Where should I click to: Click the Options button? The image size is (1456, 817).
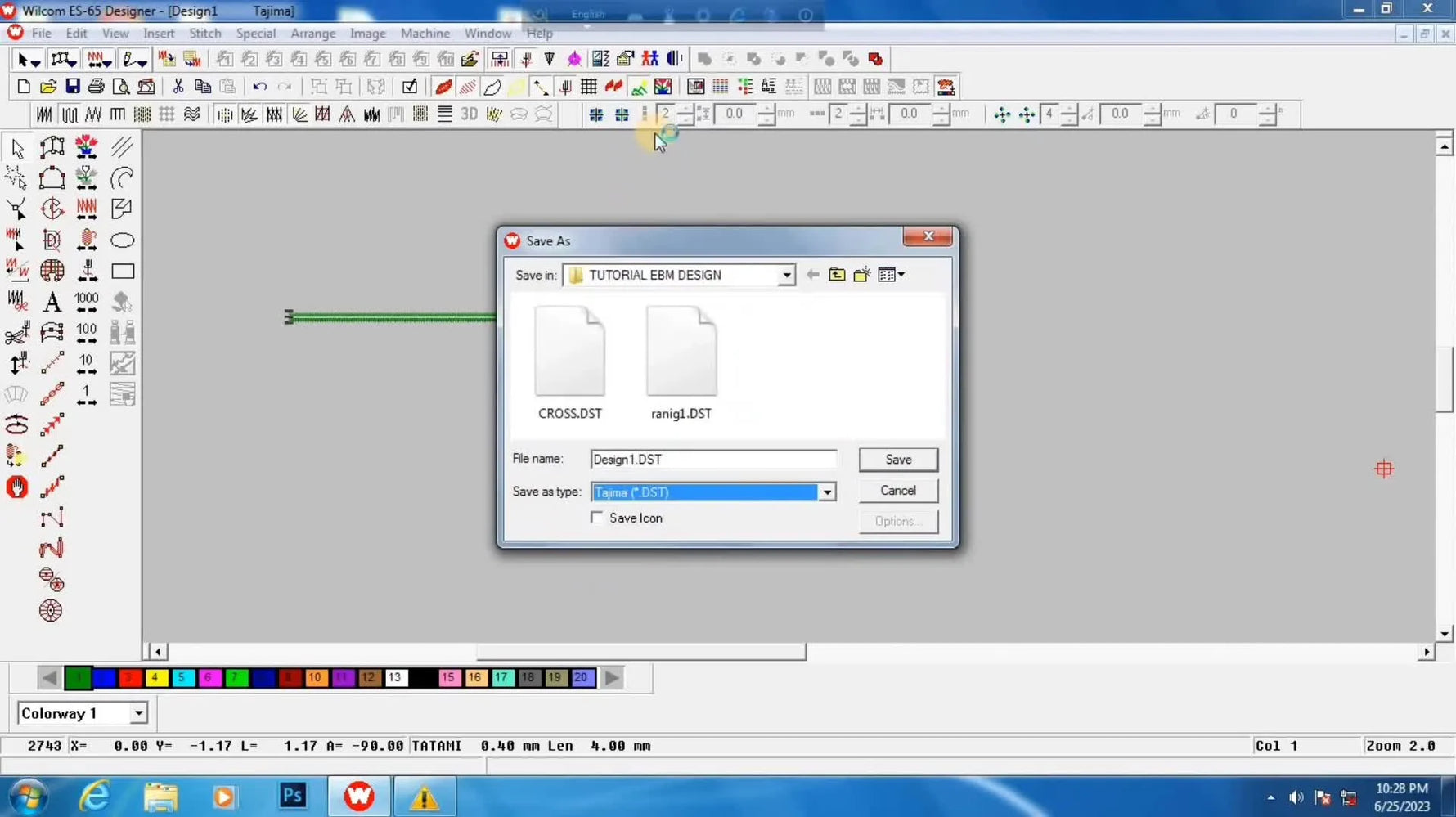click(x=898, y=522)
